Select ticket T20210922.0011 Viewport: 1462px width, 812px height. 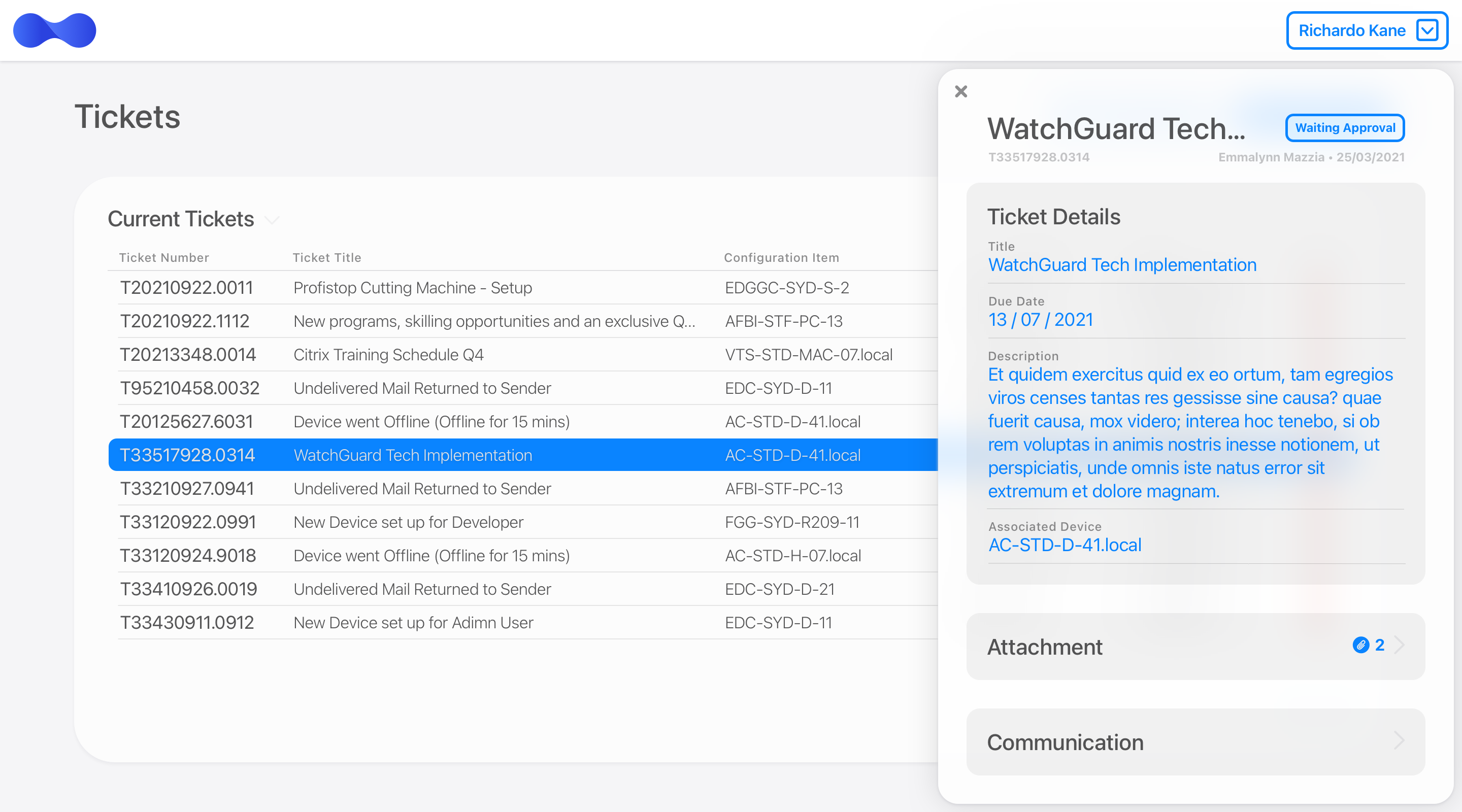186,288
